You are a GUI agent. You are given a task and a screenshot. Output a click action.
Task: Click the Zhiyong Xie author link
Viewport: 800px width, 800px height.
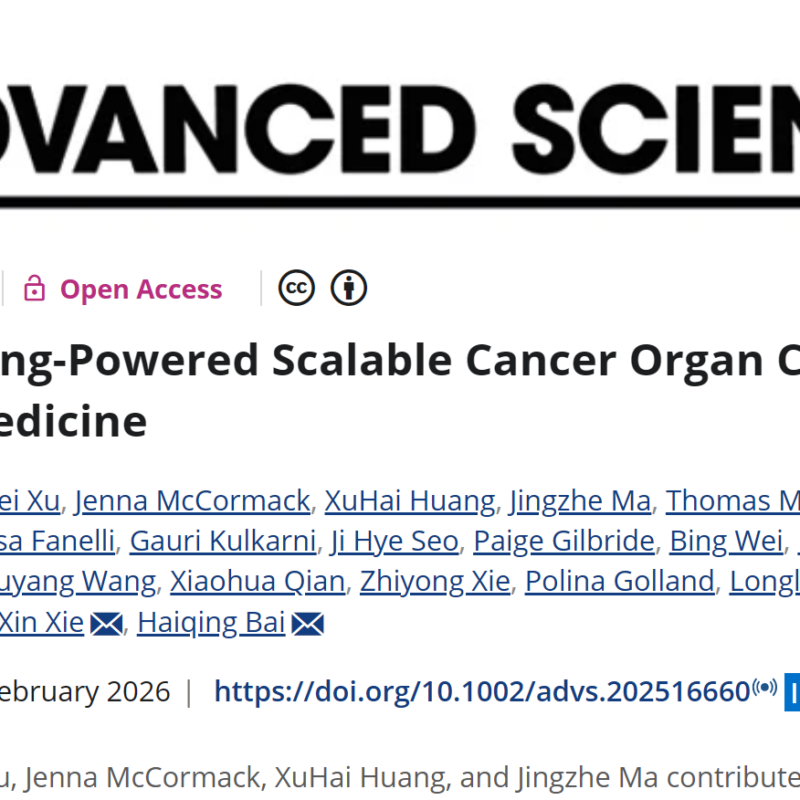click(x=435, y=581)
